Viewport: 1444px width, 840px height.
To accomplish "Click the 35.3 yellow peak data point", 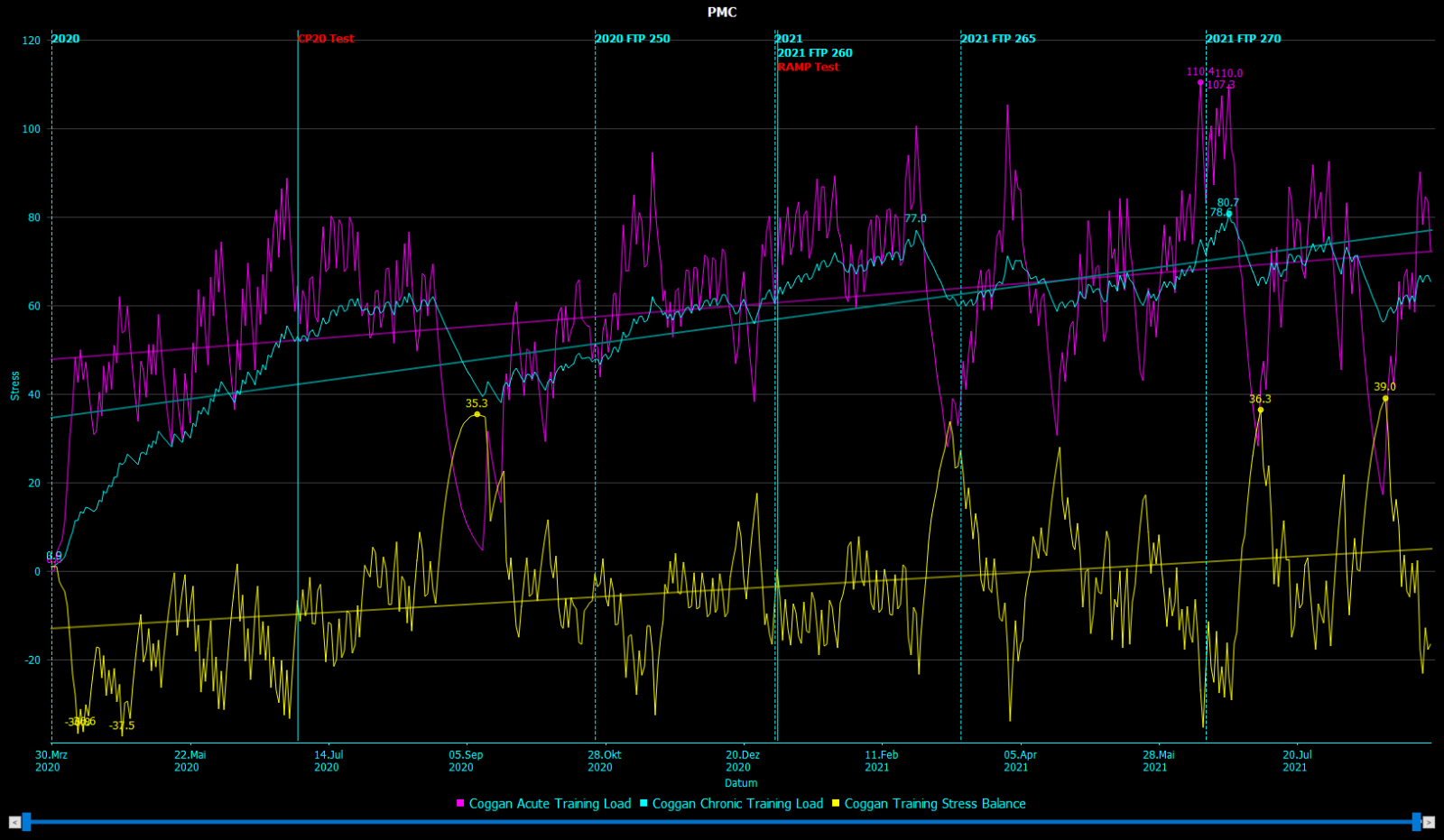I will (x=477, y=414).
